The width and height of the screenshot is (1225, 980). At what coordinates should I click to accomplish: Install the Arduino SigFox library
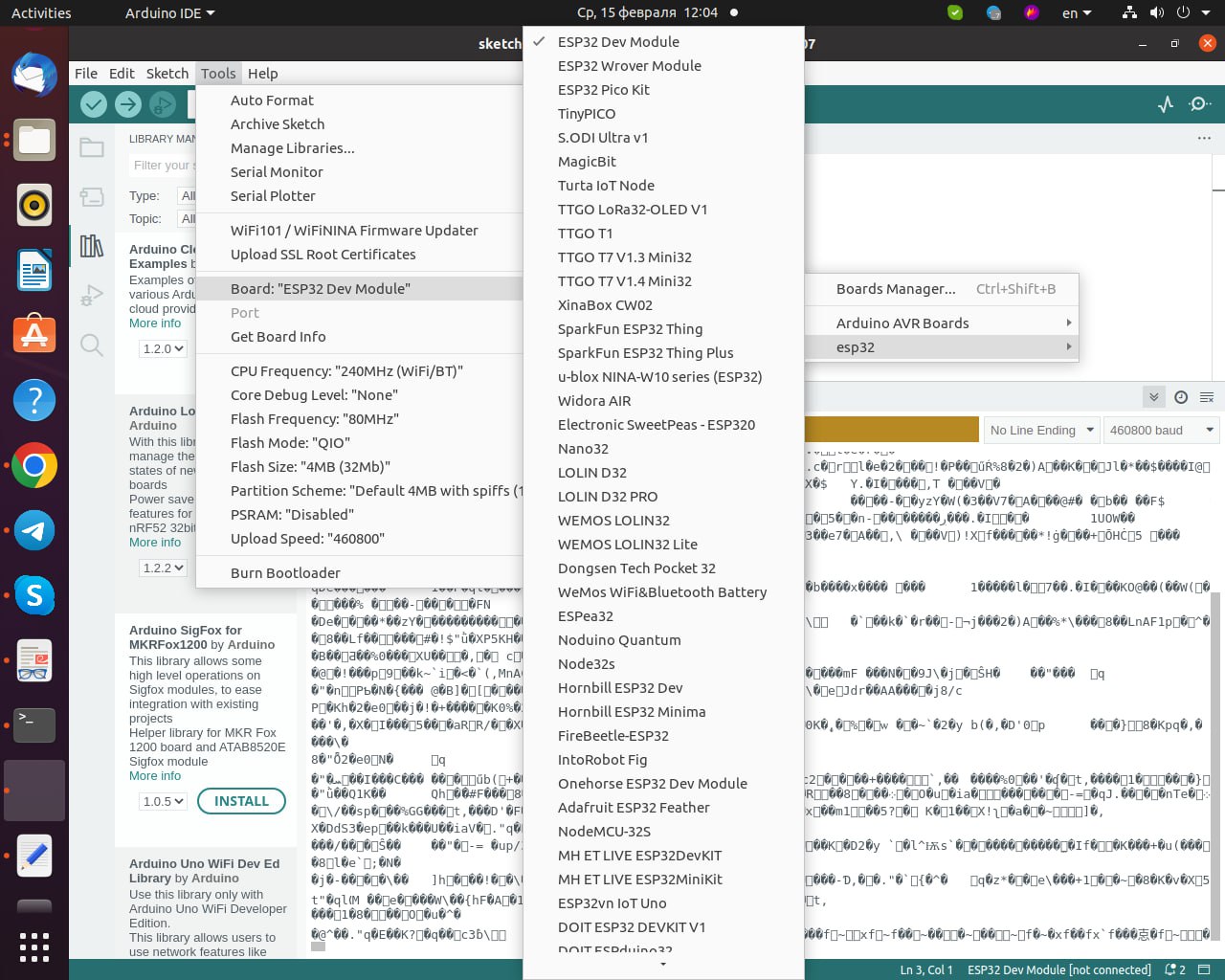(241, 801)
